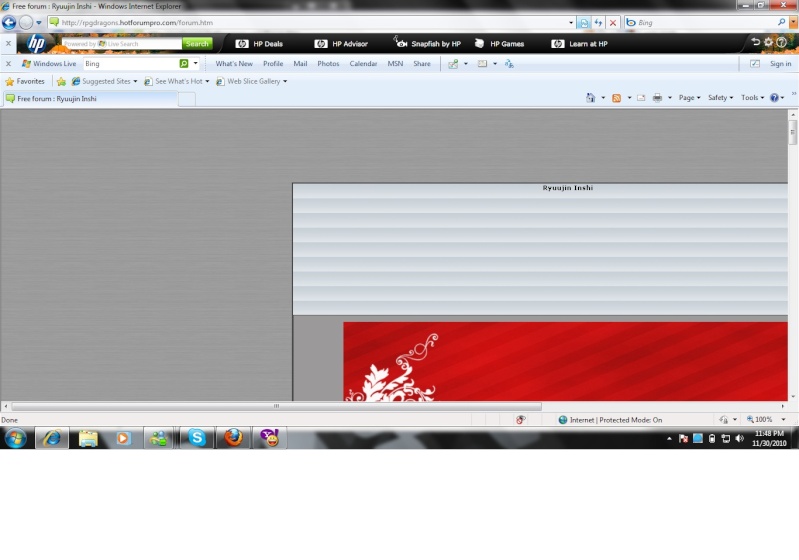Screen dimensions: 799x560
Task: Open the Favorites center
Action: [x=25, y=82]
